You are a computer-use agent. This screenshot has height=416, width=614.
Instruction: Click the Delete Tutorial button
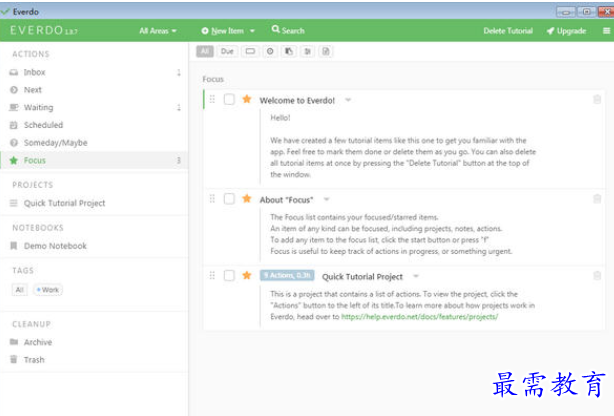click(508, 31)
